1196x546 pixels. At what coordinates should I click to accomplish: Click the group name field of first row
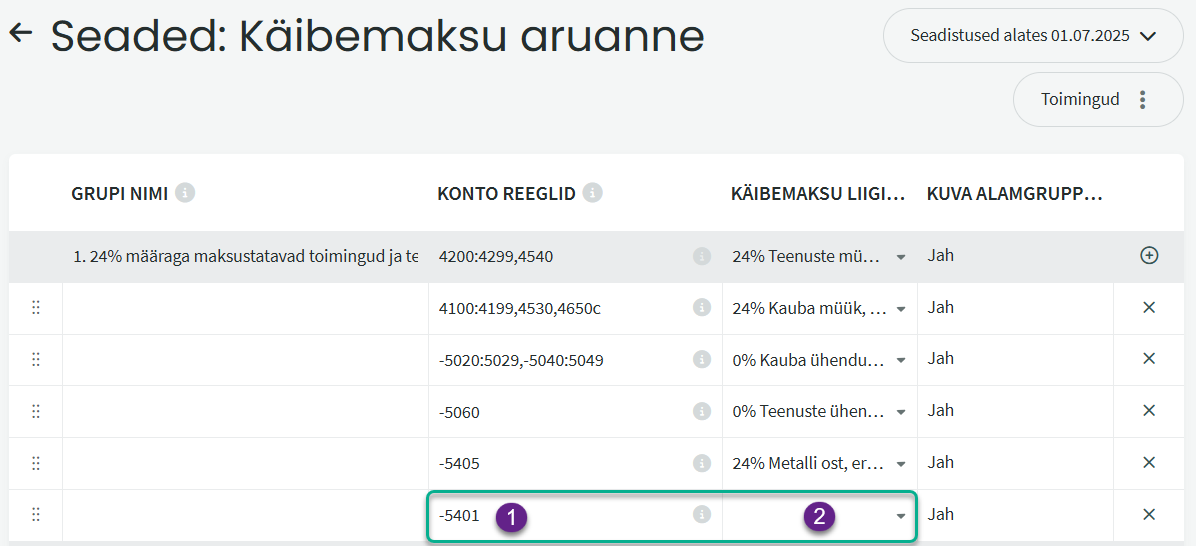pos(245,256)
